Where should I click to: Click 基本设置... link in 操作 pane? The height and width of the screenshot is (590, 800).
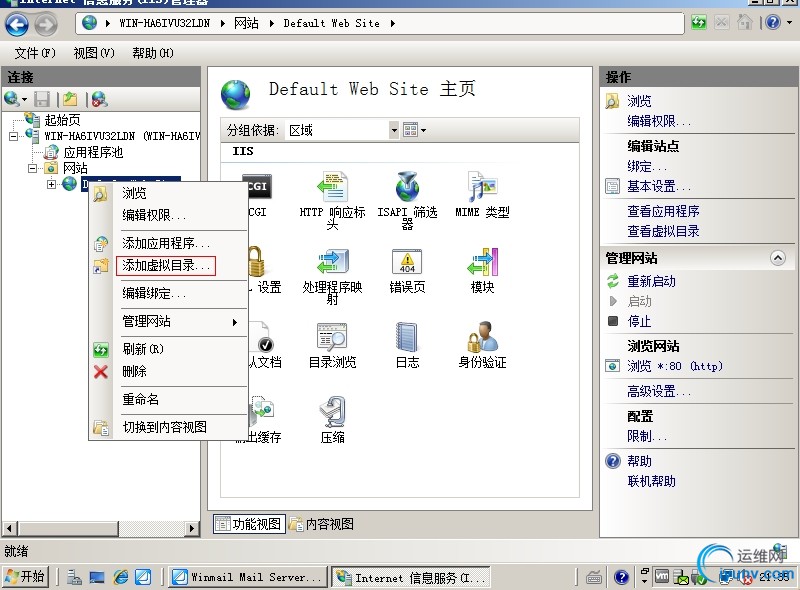[x=659, y=187]
